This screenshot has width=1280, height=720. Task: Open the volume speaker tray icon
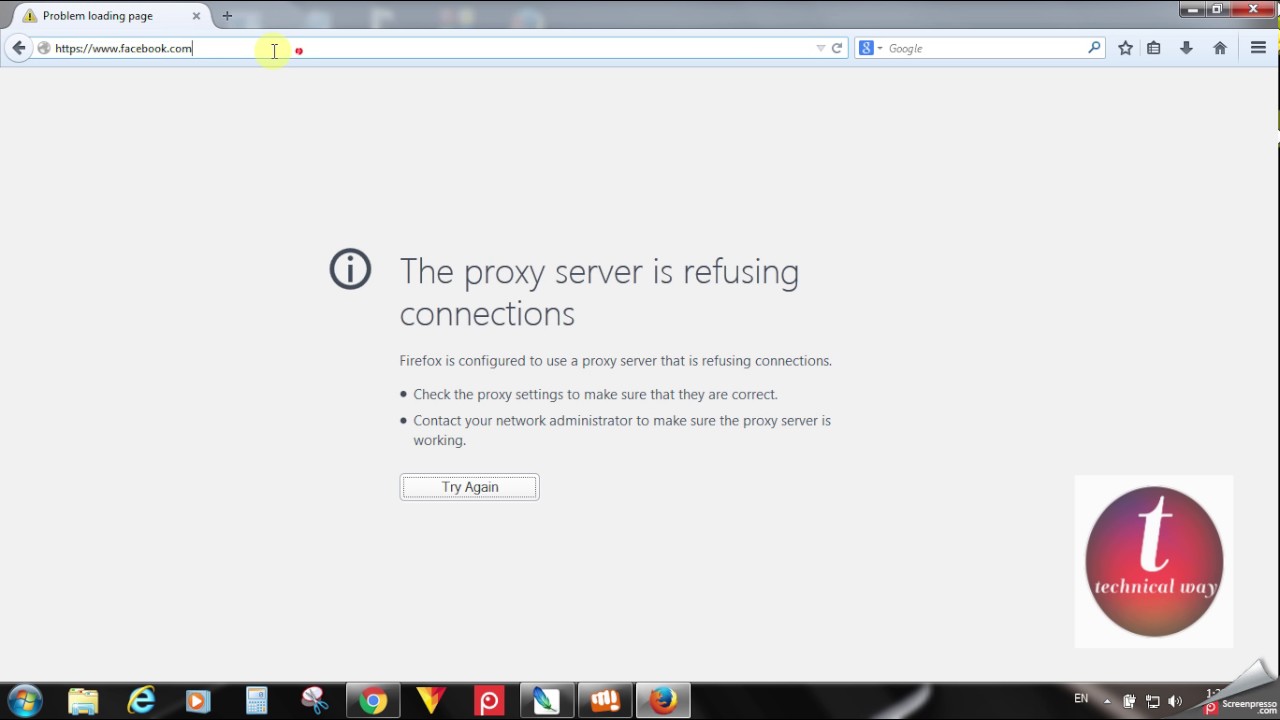click(1175, 701)
